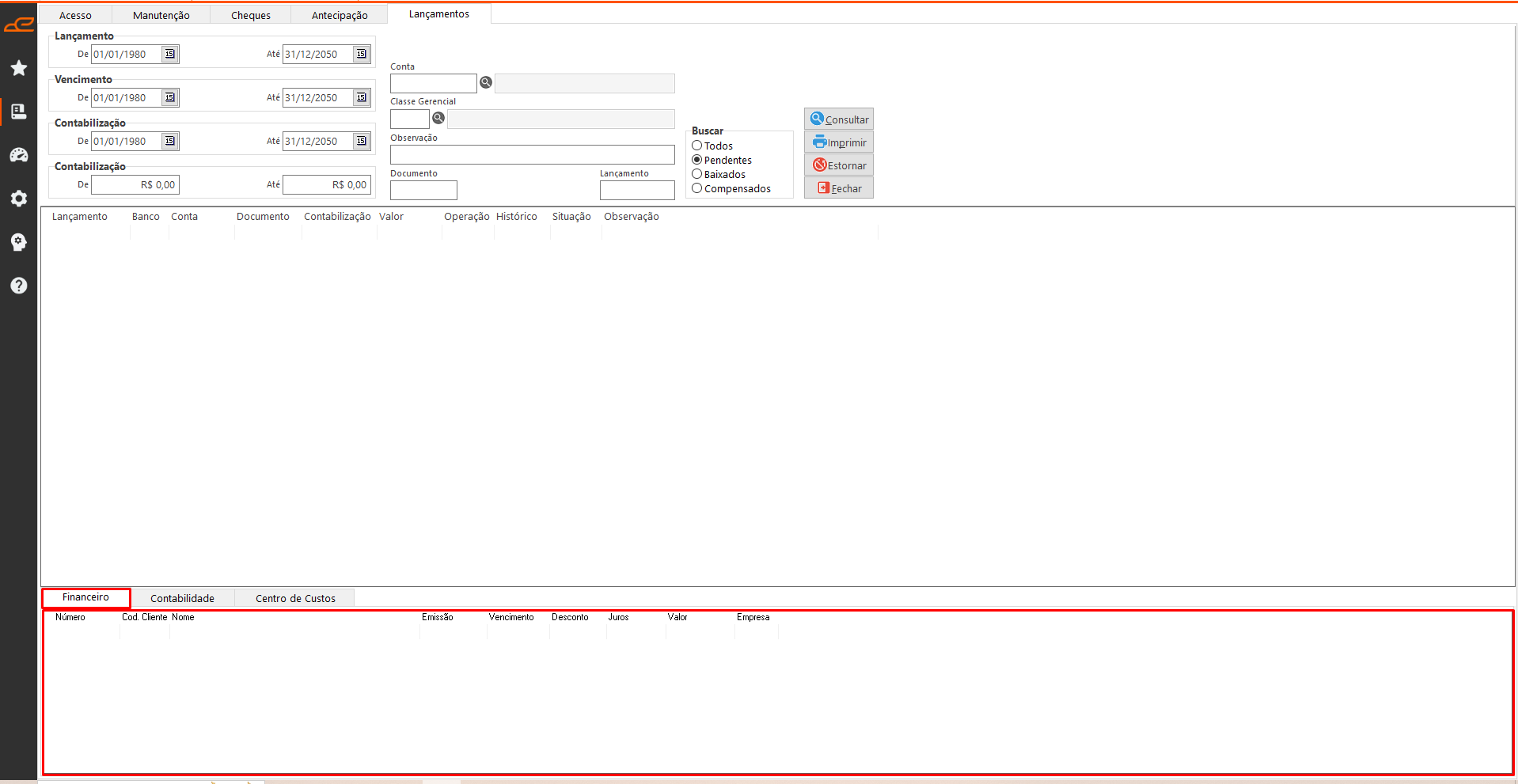Open the settings gear icon in sidebar
This screenshot has width=1518, height=784.
pyautogui.click(x=19, y=199)
